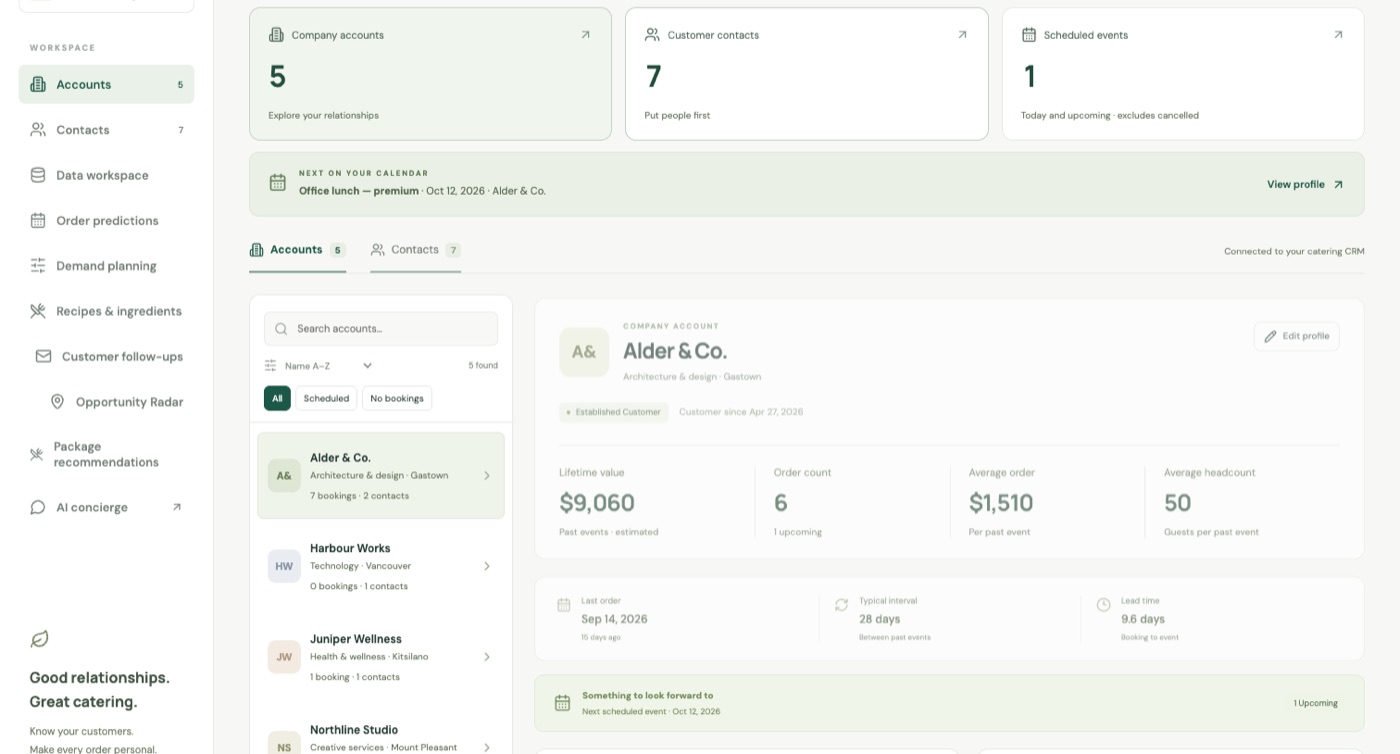Select the All filter chip
The width and height of the screenshot is (1400, 754).
click(x=277, y=398)
